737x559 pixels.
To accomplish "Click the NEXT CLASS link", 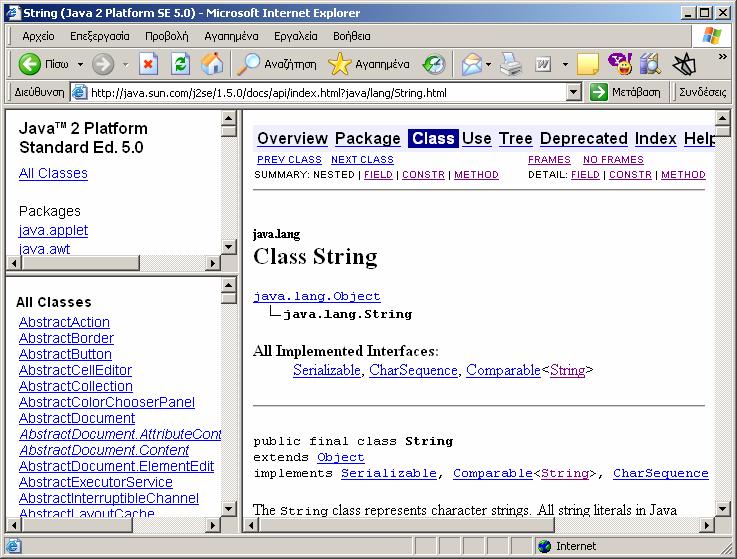I will click(362, 160).
